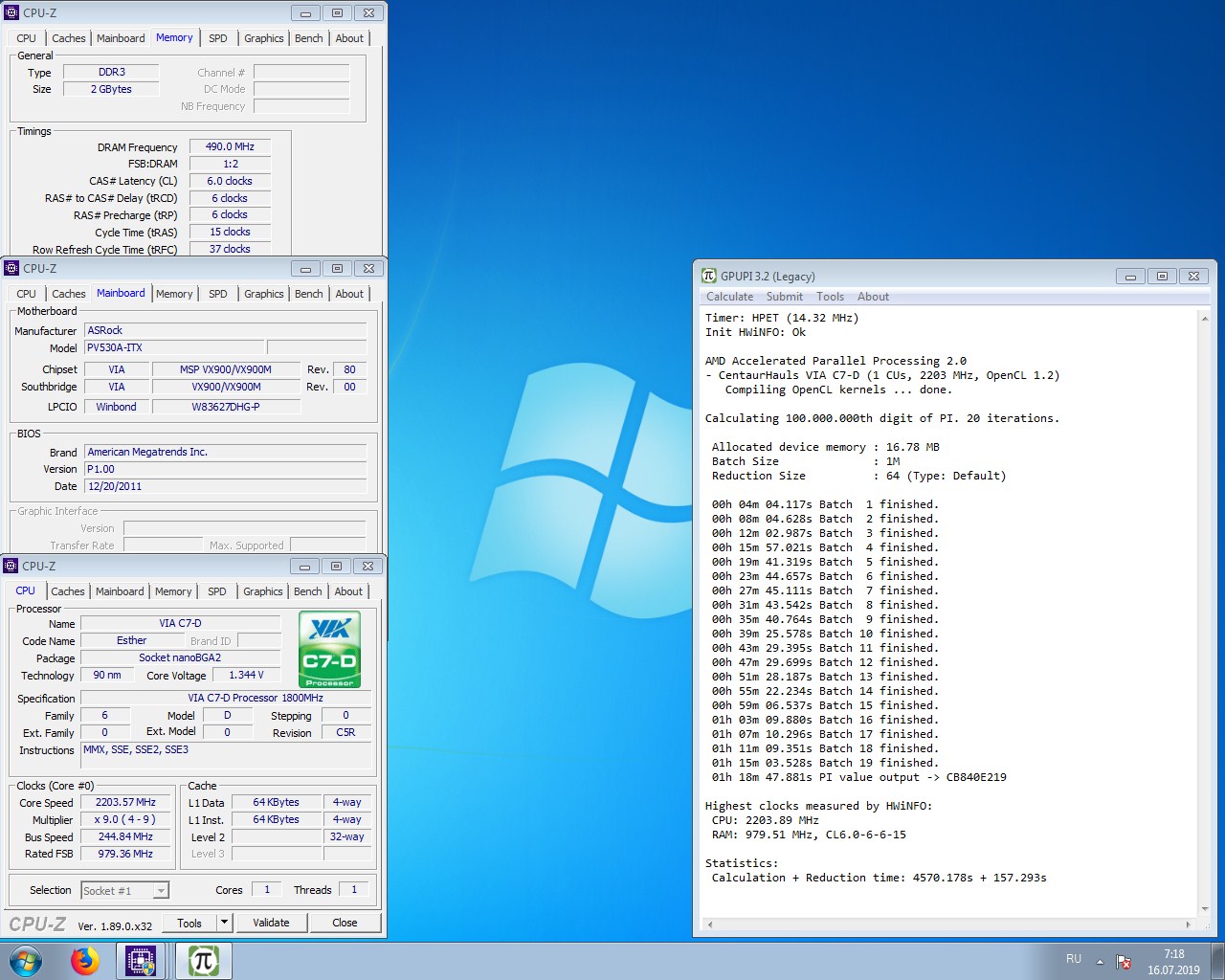Viewport: 1225px width, 980px height.
Task: Open About tab in Mainboard CPU-Z window
Action: point(349,294)
